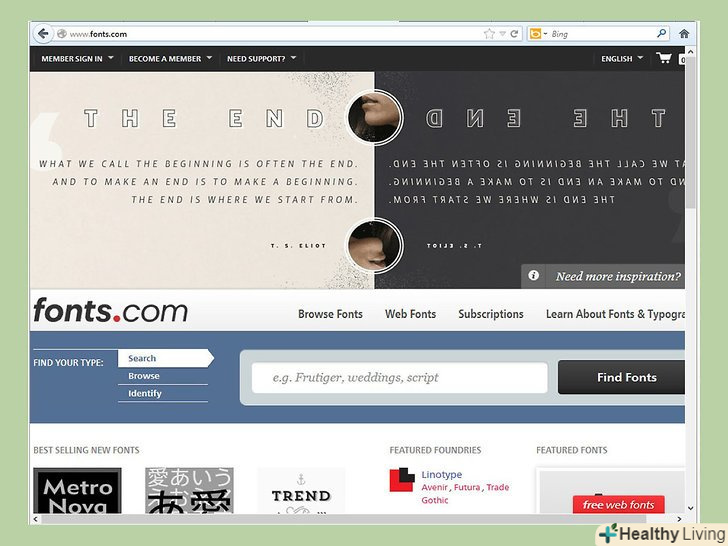This screenshot has width=728, height=546.
Task: Click the T. S. Eliot hero banner
Action: pyautogui.click(x=357, y=180)
